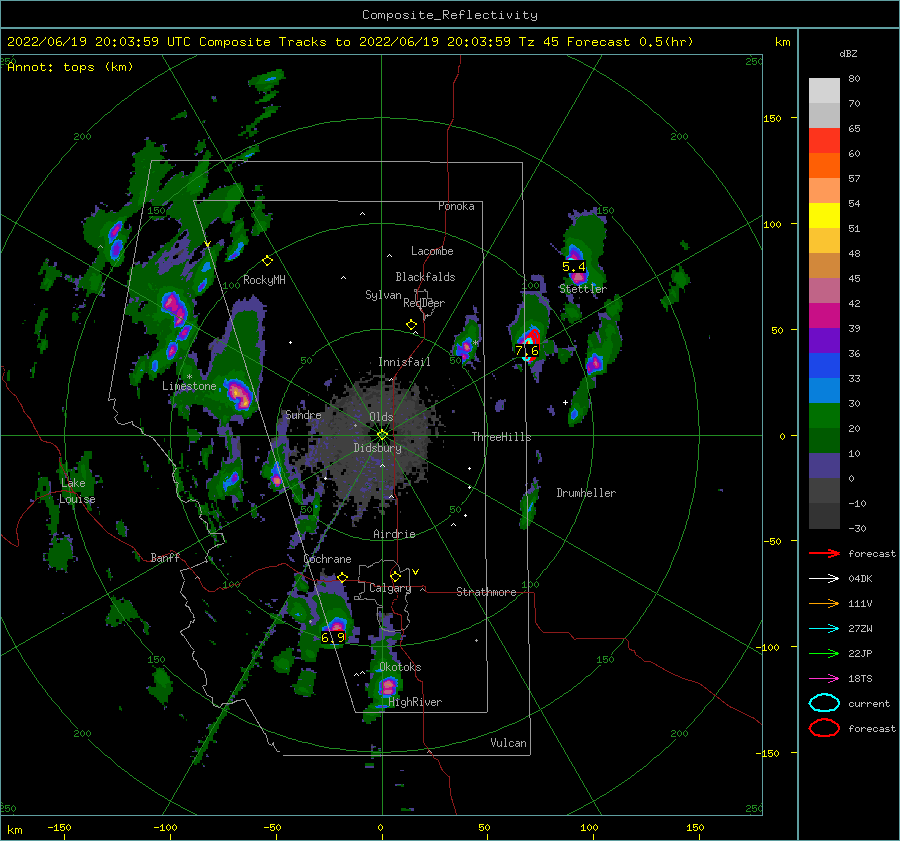Click the ThreeHills city label
Screen dimensions: 900x841
tap(501, 437)
